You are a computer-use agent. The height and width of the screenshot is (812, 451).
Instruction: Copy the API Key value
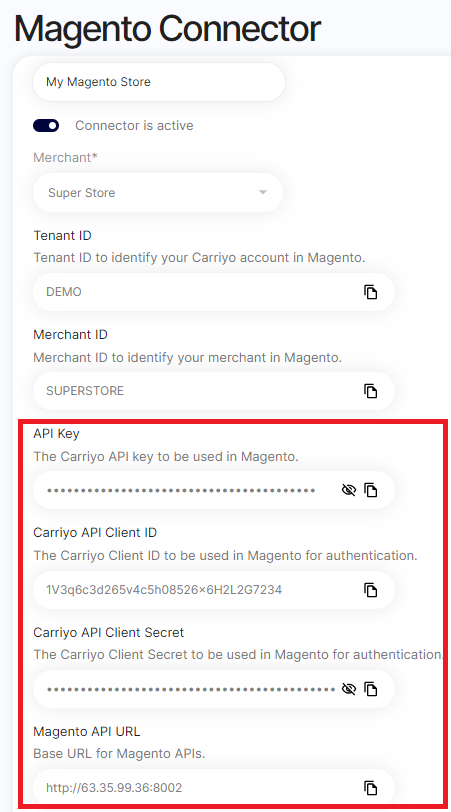pyautogui.click(x=370, y=490)
